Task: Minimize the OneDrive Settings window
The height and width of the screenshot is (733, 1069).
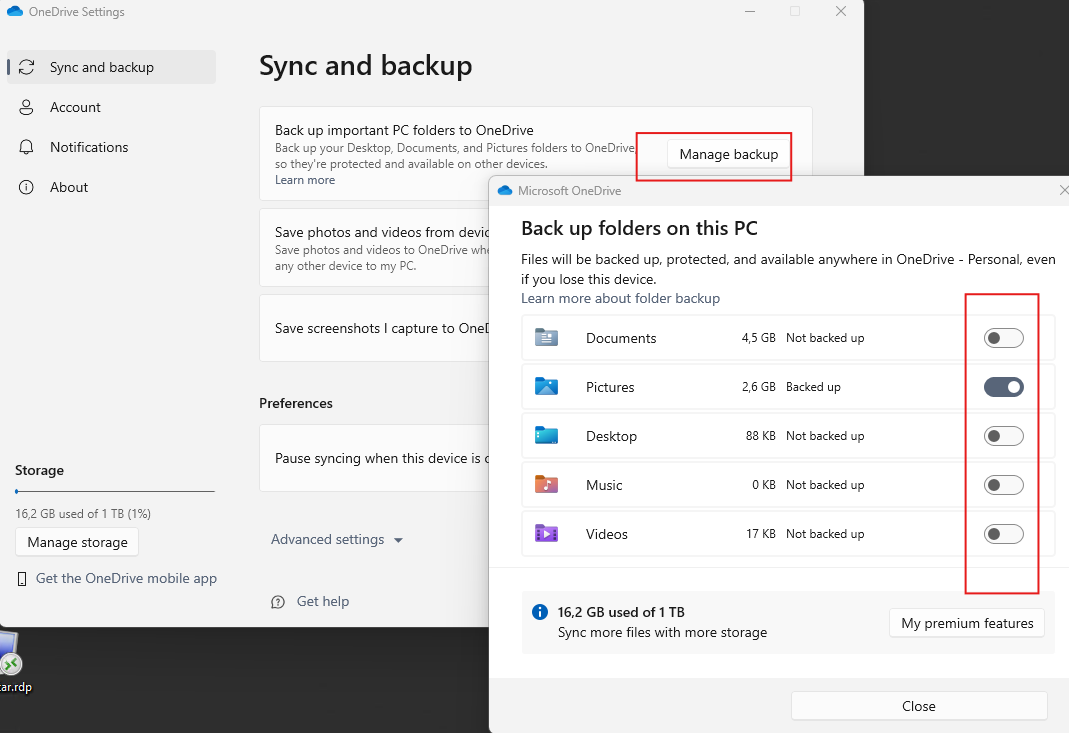Action: tap(750, 12)
